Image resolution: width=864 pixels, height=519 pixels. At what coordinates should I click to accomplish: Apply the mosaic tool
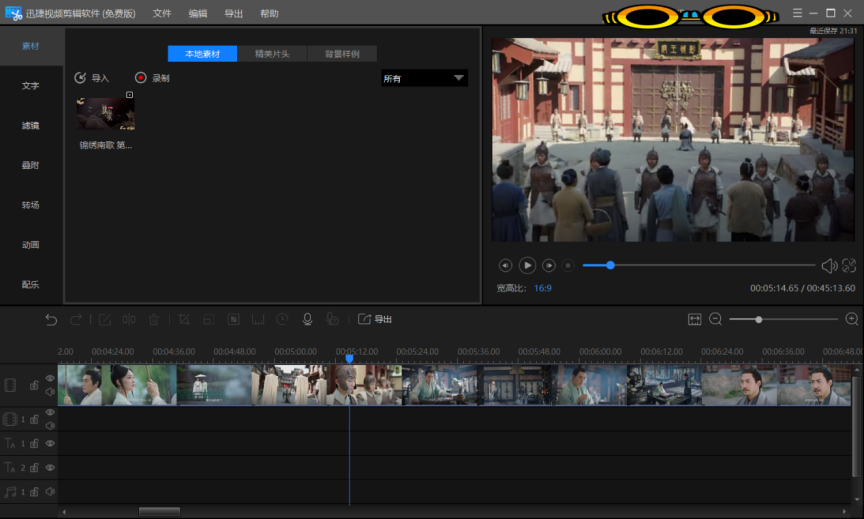pyautogui.click(x=234, y=320)
